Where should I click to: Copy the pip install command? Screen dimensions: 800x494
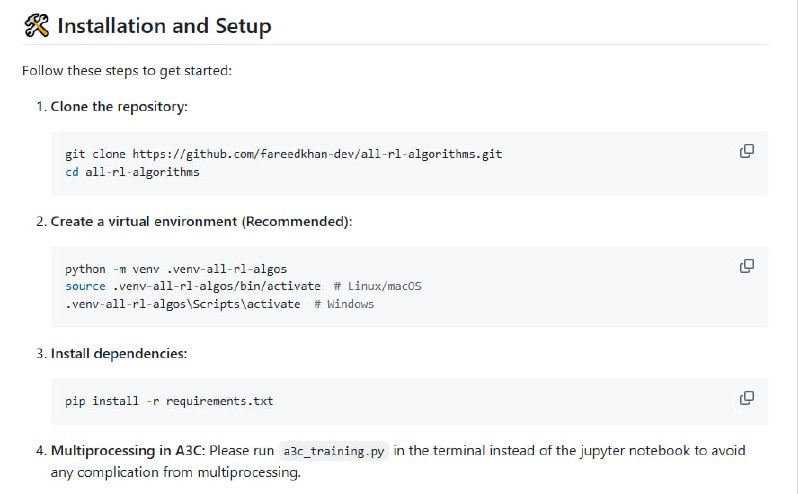[x=746, y=398]
